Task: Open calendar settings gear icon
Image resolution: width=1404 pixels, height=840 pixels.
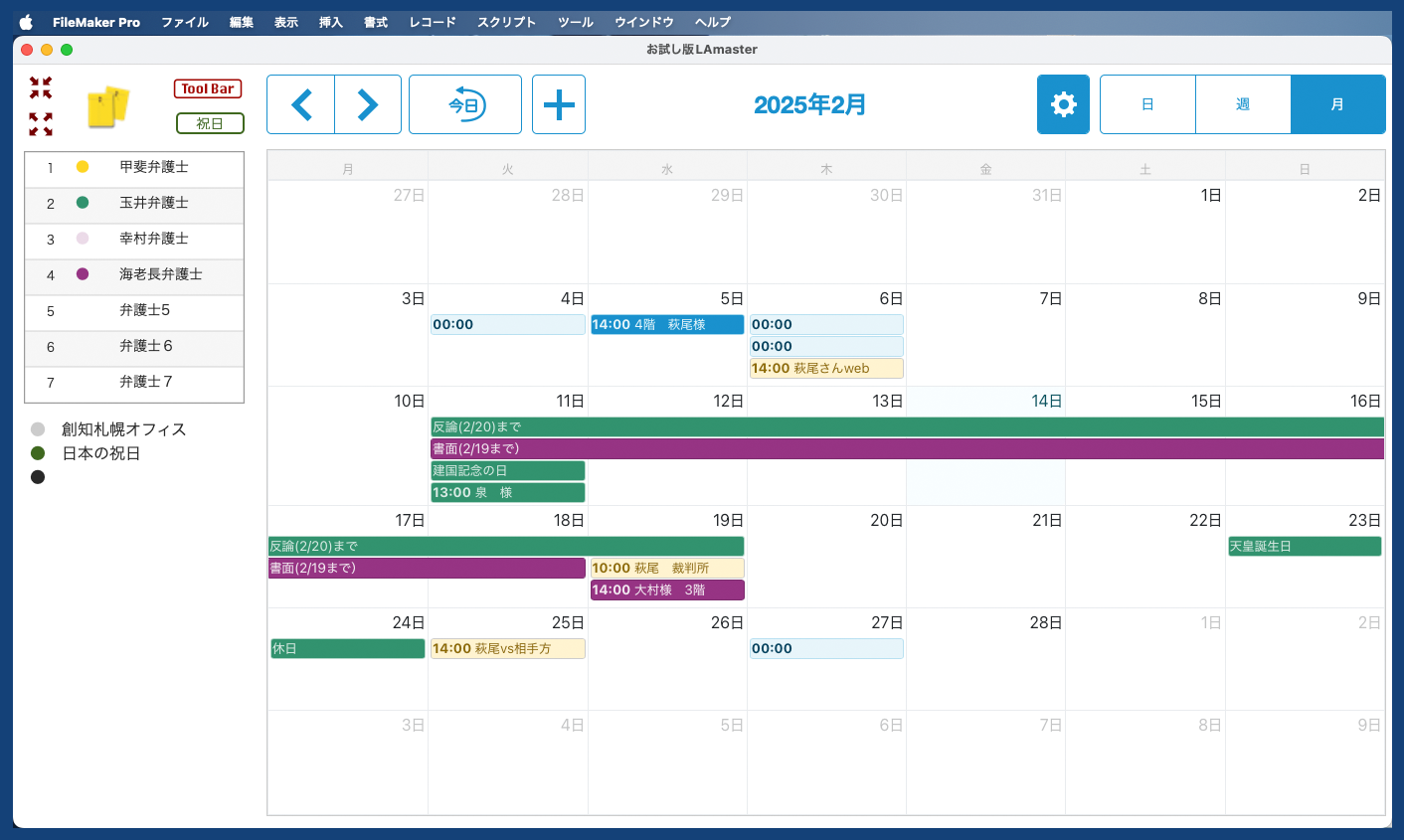Action: point(1063,104)
